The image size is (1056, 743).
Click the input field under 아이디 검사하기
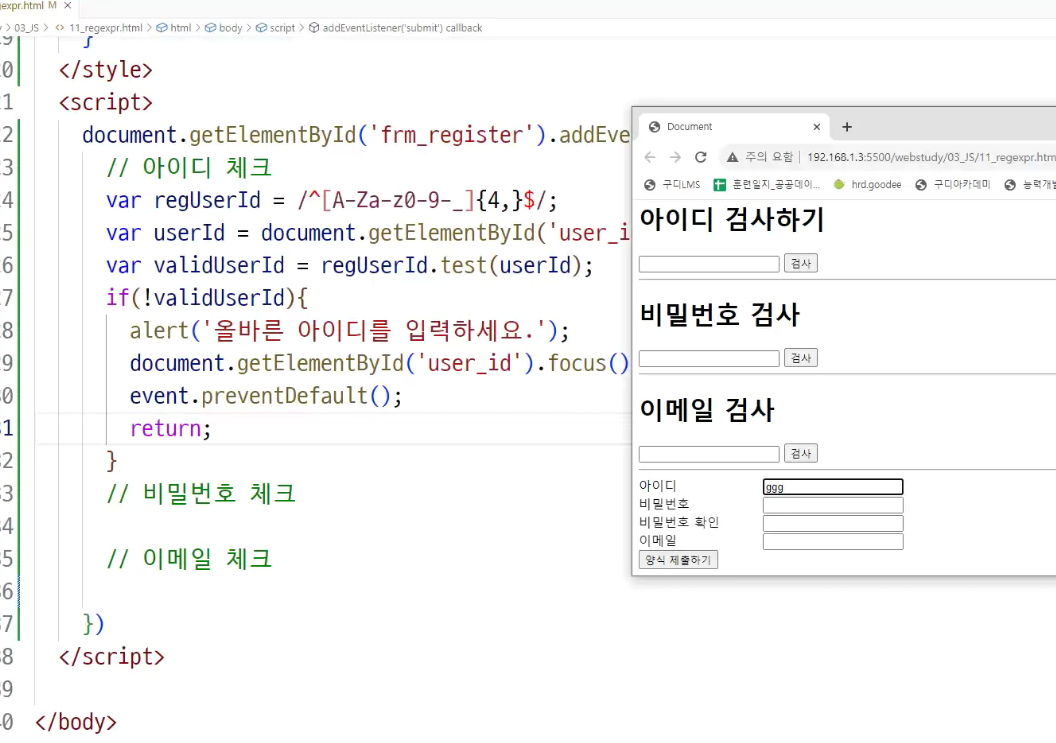(x=709, y=264)
